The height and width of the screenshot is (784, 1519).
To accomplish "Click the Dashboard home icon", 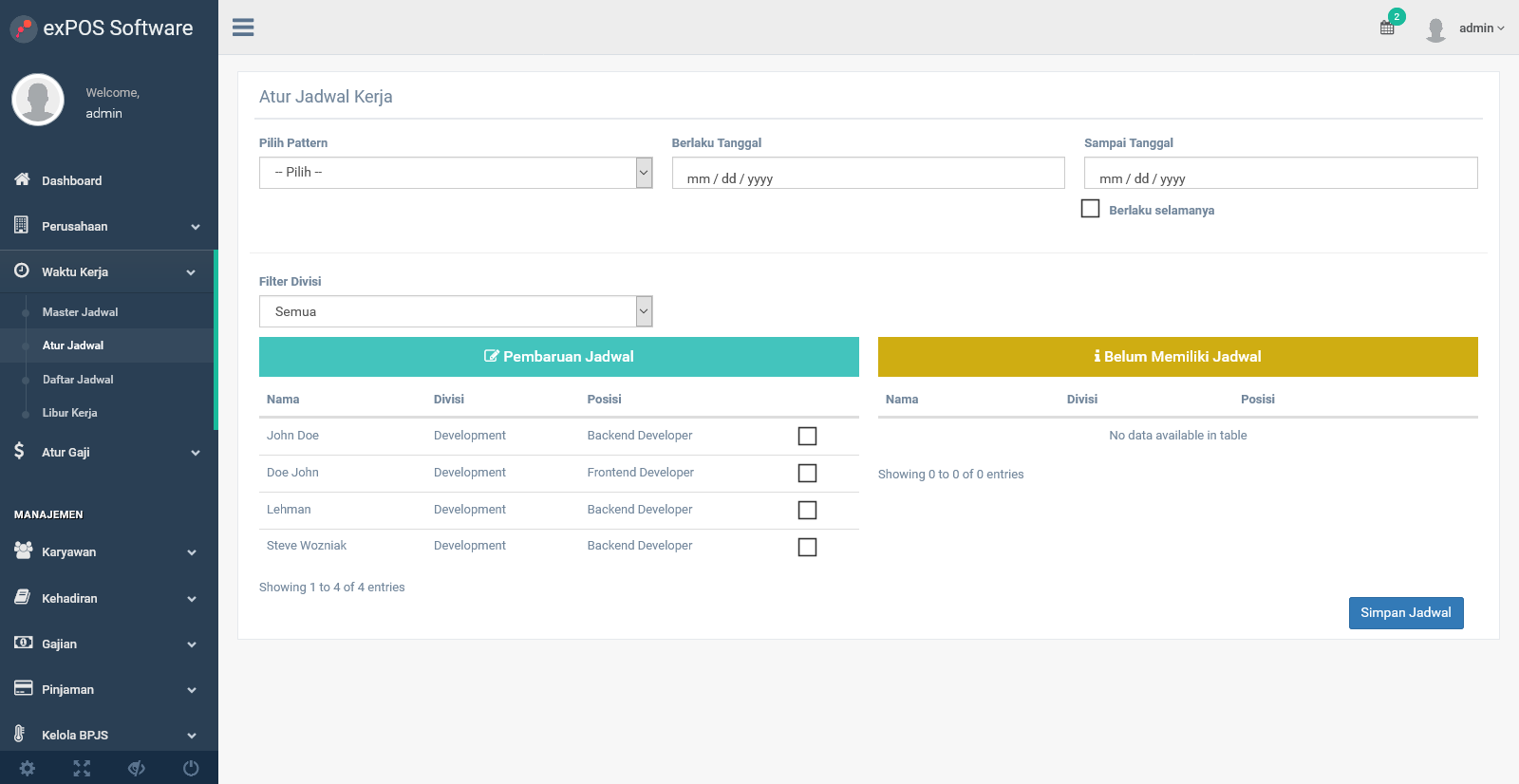I will pos(22,179).
